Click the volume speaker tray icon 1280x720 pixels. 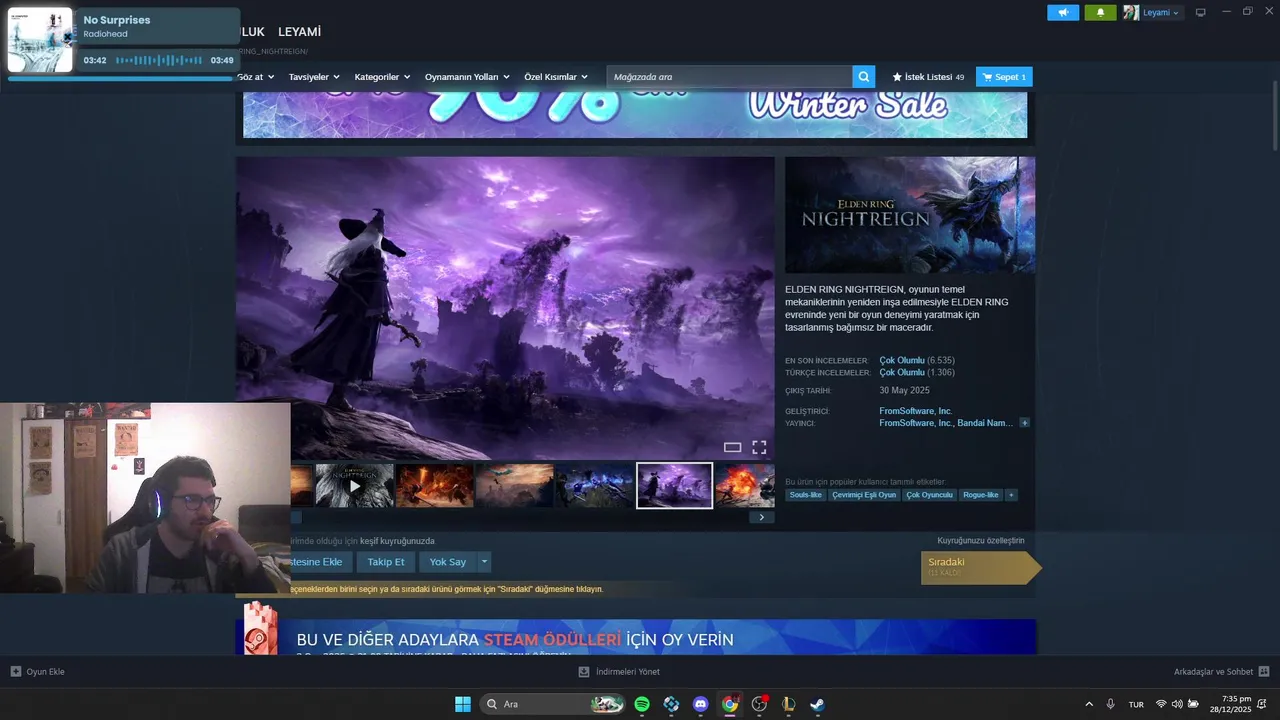[1177, 704]
